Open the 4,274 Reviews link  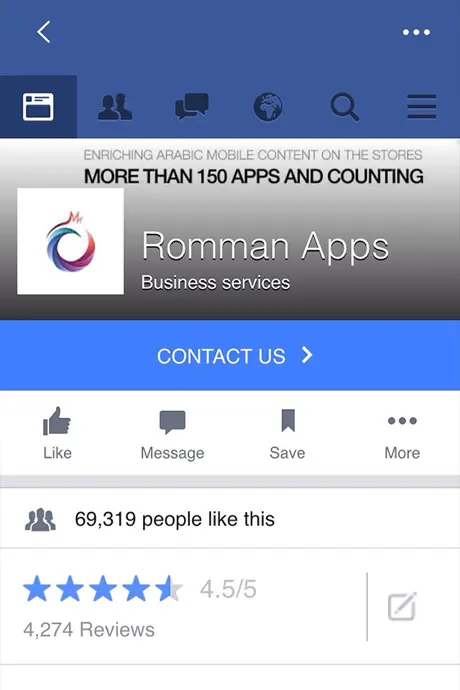pos(89,630)
